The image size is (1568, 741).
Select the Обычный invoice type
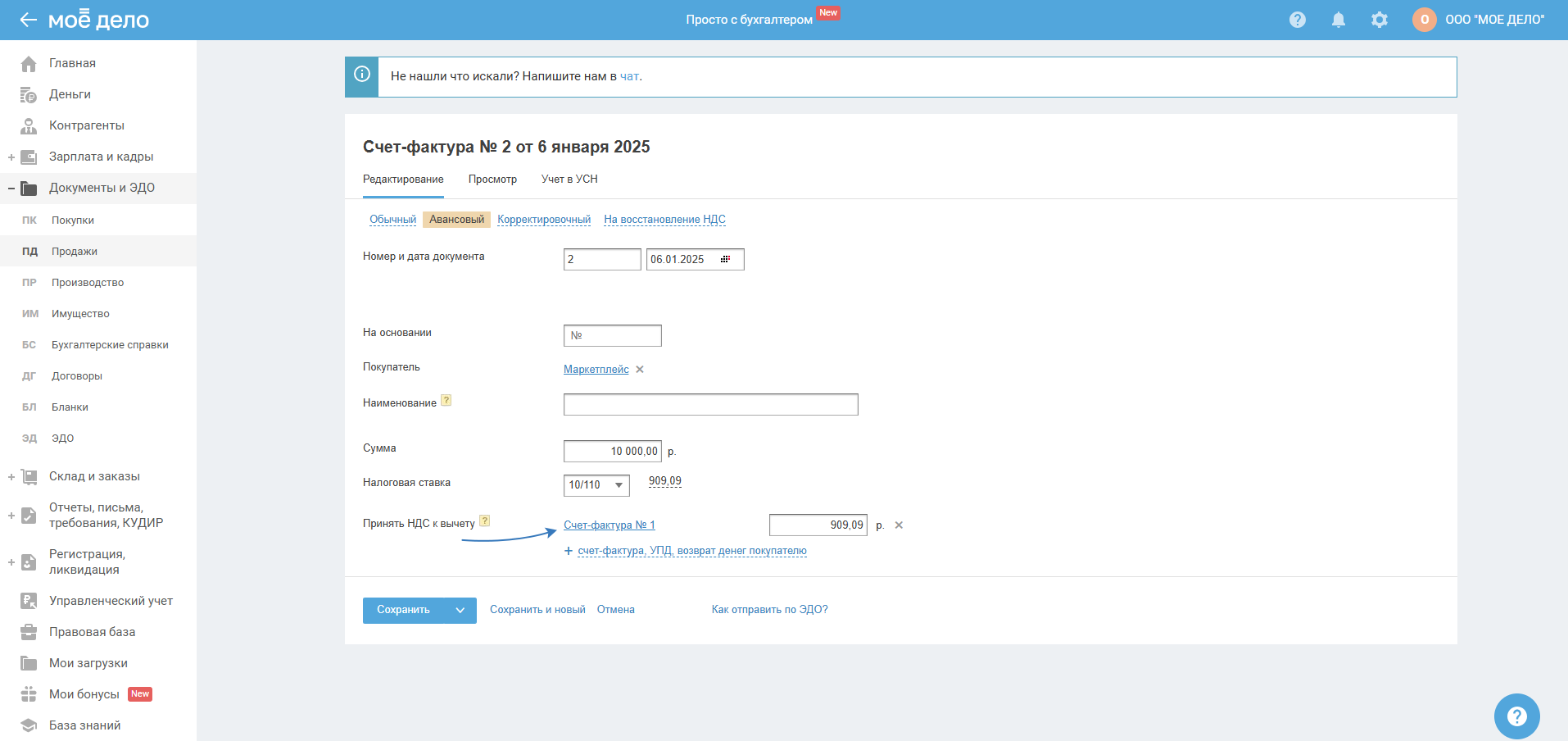392,220
